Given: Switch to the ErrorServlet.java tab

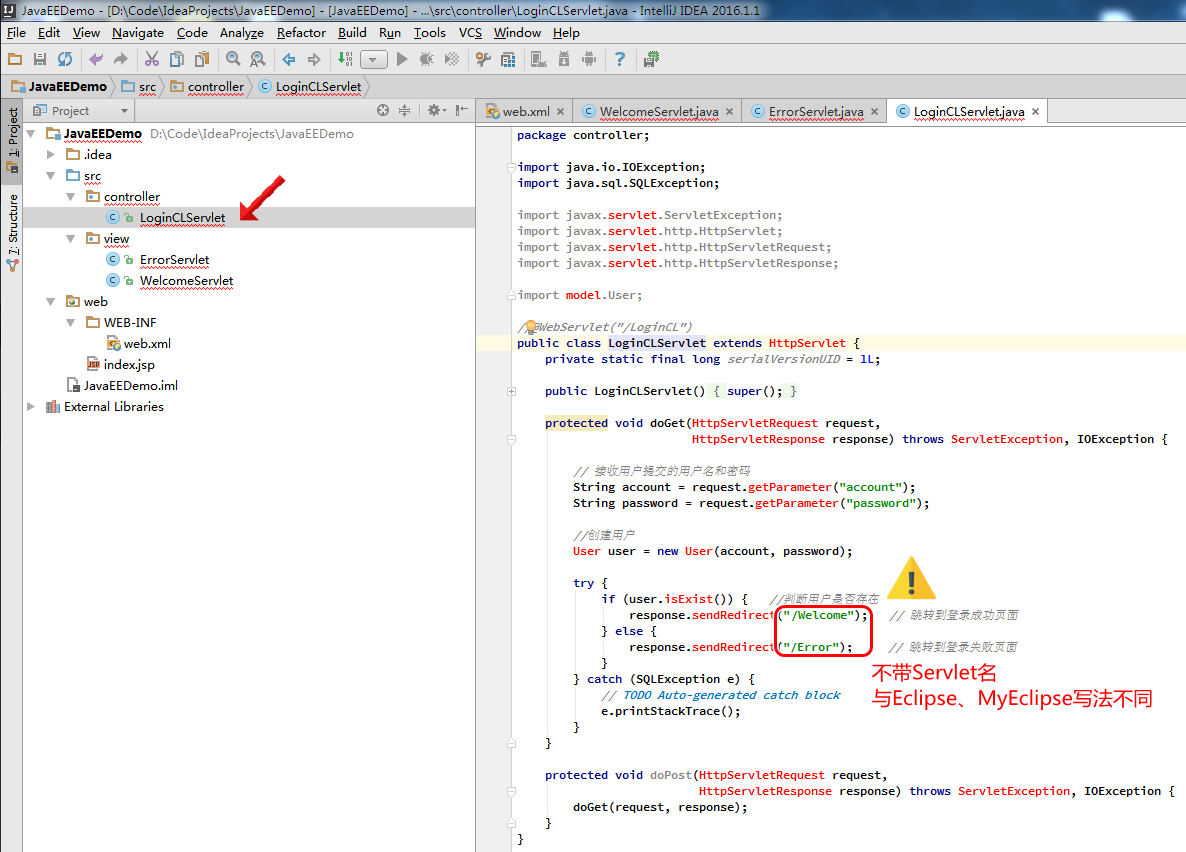Looking at the screenshot, I should coord(815,111).
